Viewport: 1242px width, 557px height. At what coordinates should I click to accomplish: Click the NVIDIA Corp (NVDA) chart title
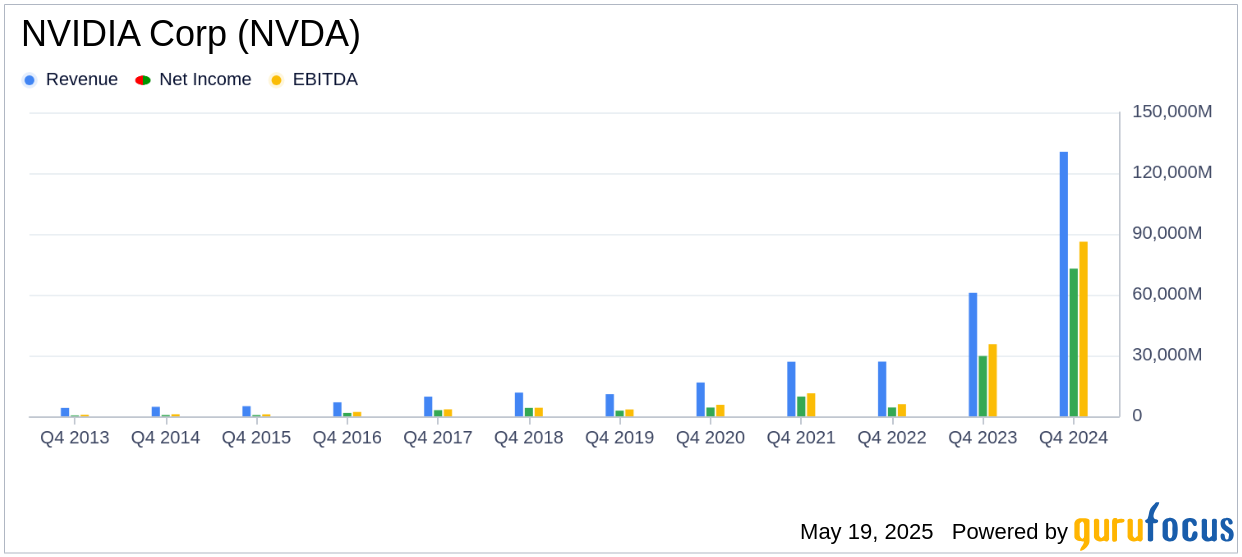pyautogui.click(x=191, y=34)
